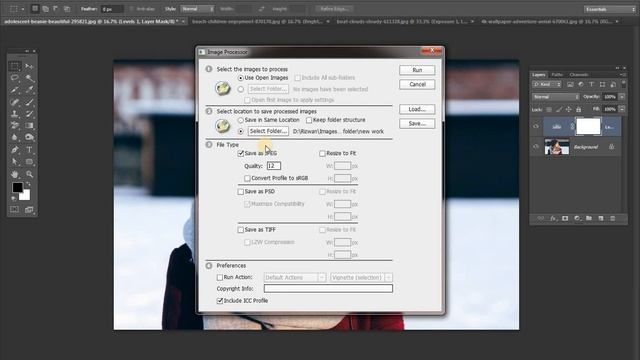Viewport: 640px width, 360px height.
Task: Select the Brush tool
Action: tap(29, 102)
